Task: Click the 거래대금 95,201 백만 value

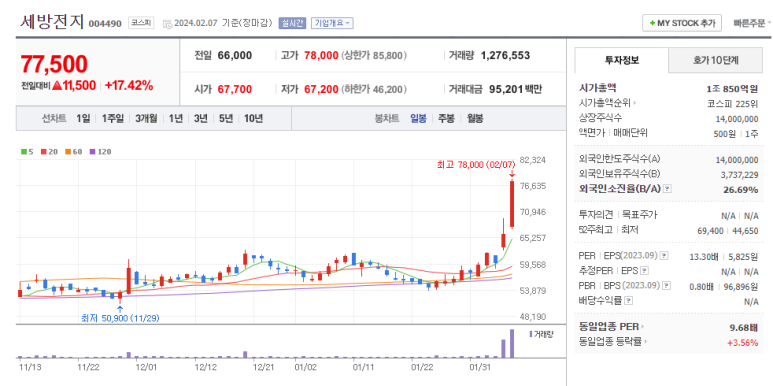Action: coord(515,89)
